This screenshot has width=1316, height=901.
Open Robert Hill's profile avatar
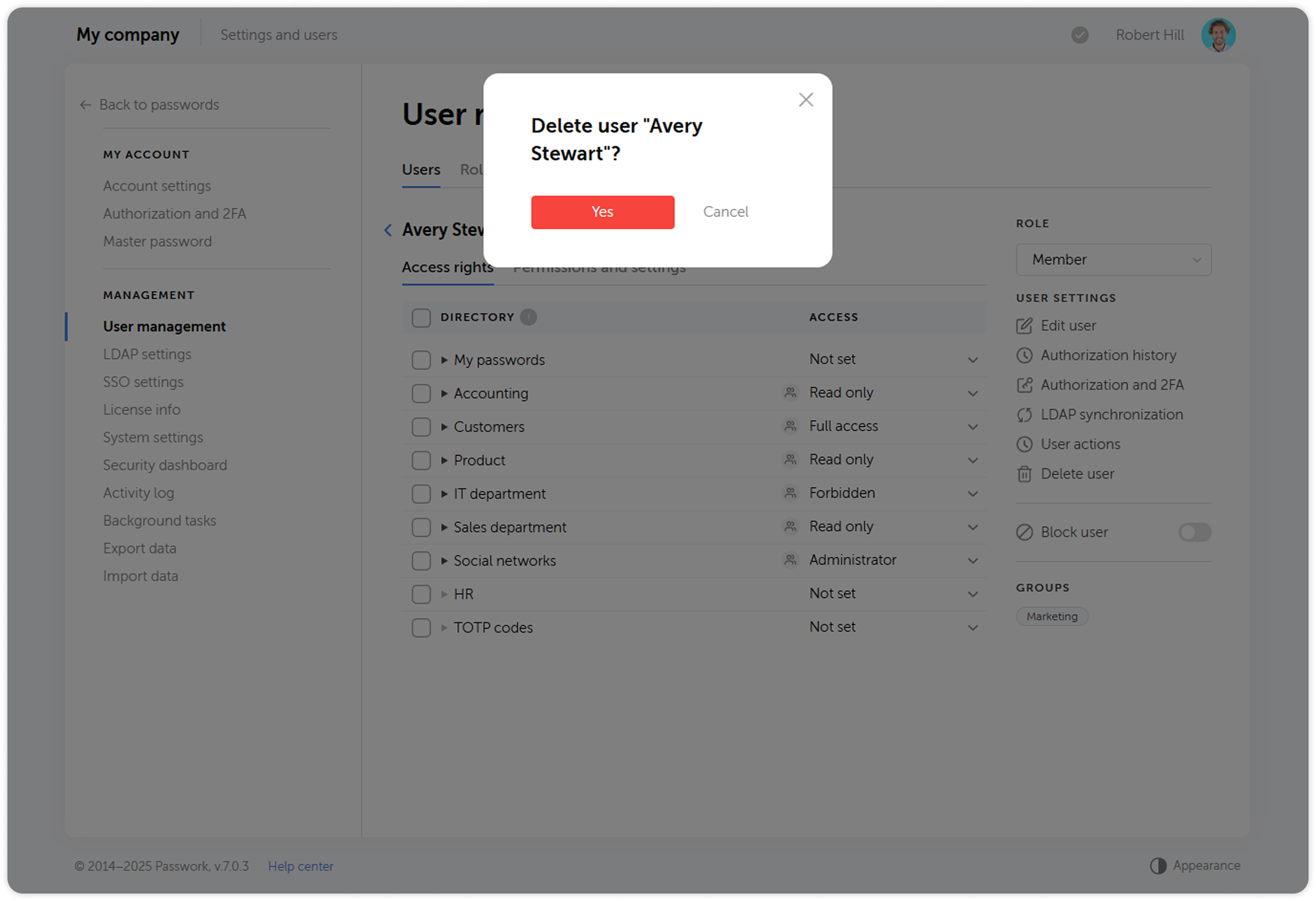1218,35
